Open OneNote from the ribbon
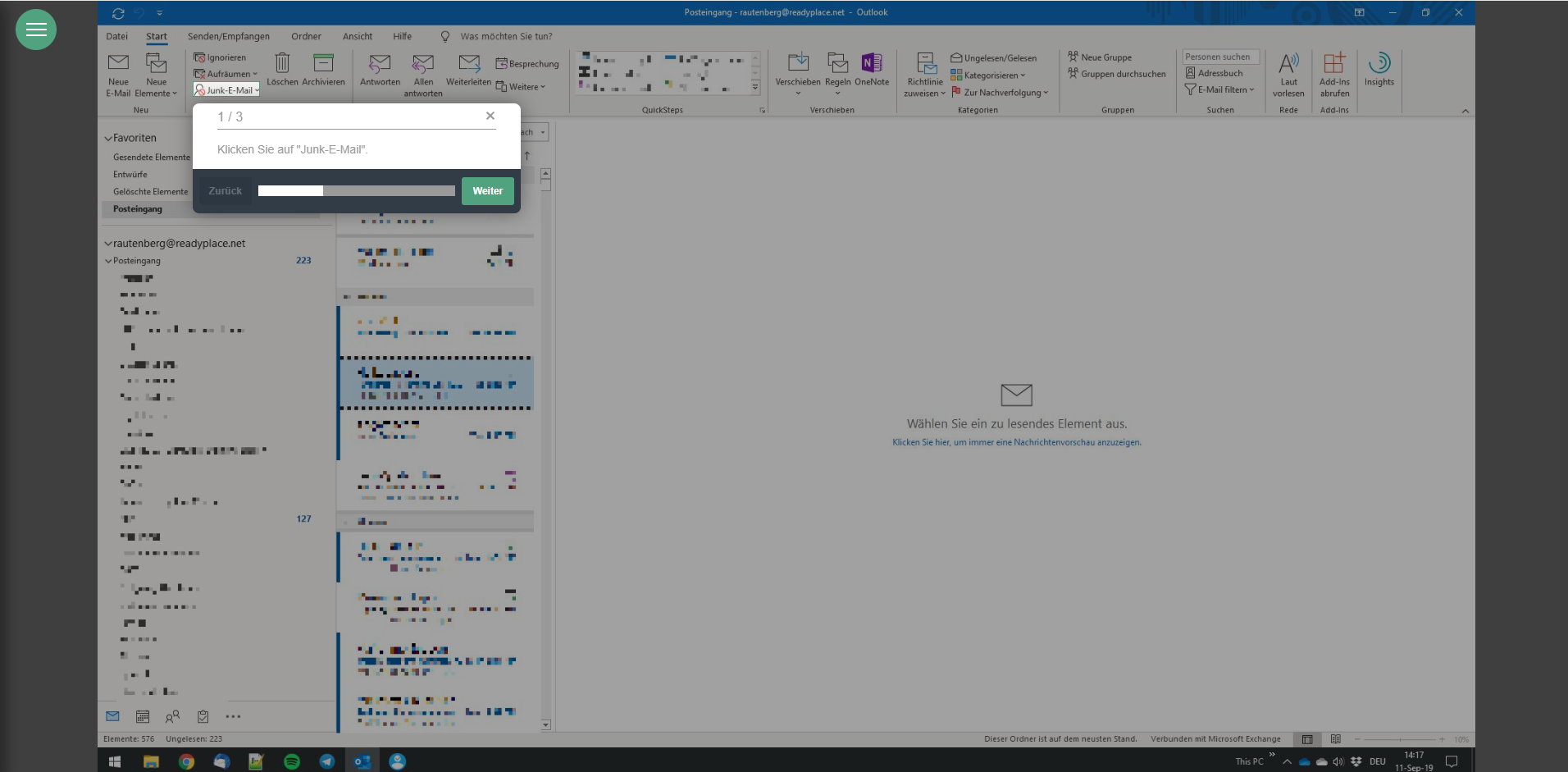The width and height of the screenshot is (1568, 772). [x=871, y=64]
